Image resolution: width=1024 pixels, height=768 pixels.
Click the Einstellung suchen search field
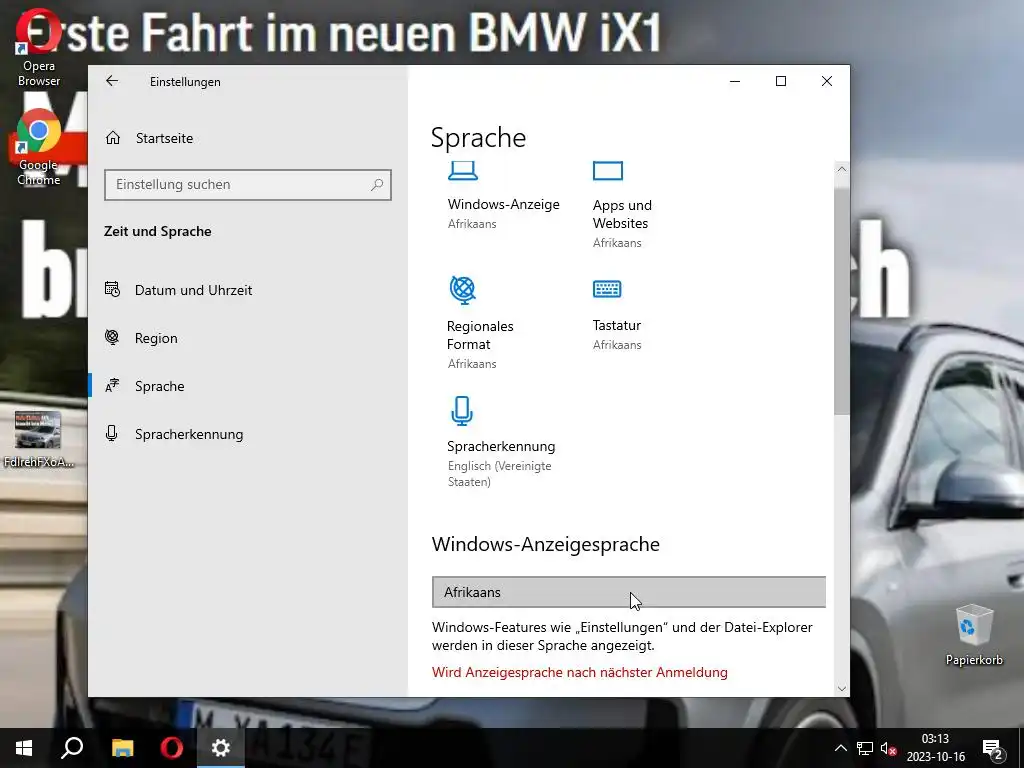point(248,185)
